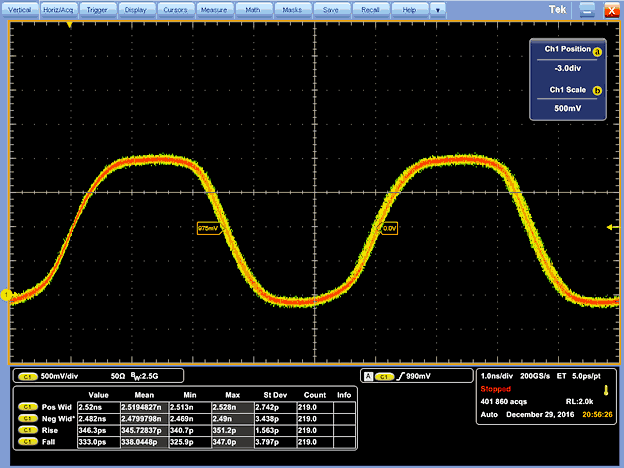Click the Mean column header
Image resolution: width=624 pixels, height=468 pixels.
[x=144, y=395]
